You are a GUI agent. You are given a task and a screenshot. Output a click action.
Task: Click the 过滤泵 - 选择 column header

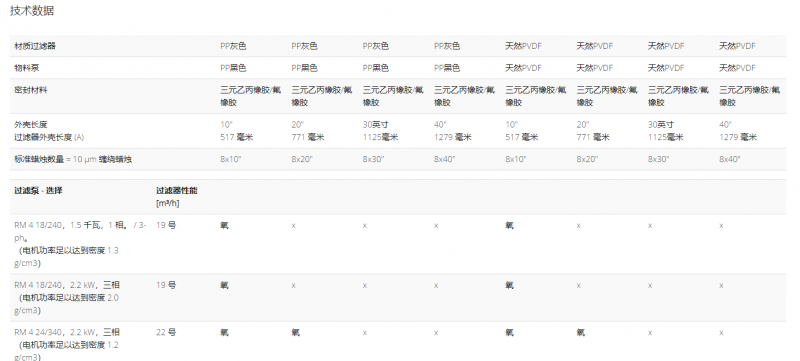pos(38,191)
